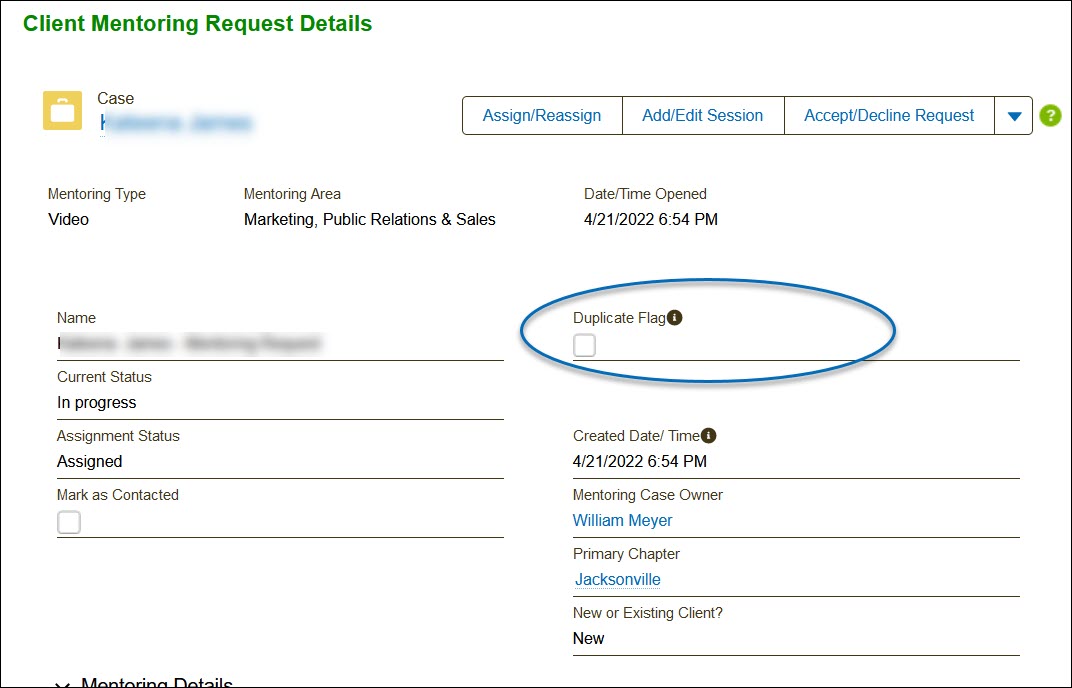Image resolution: width=1072 pixels, height=688 pixels.
Task: Open the actions dropdown arrow beside Accept/Decline Request
Action: [x=1014, y=116]
